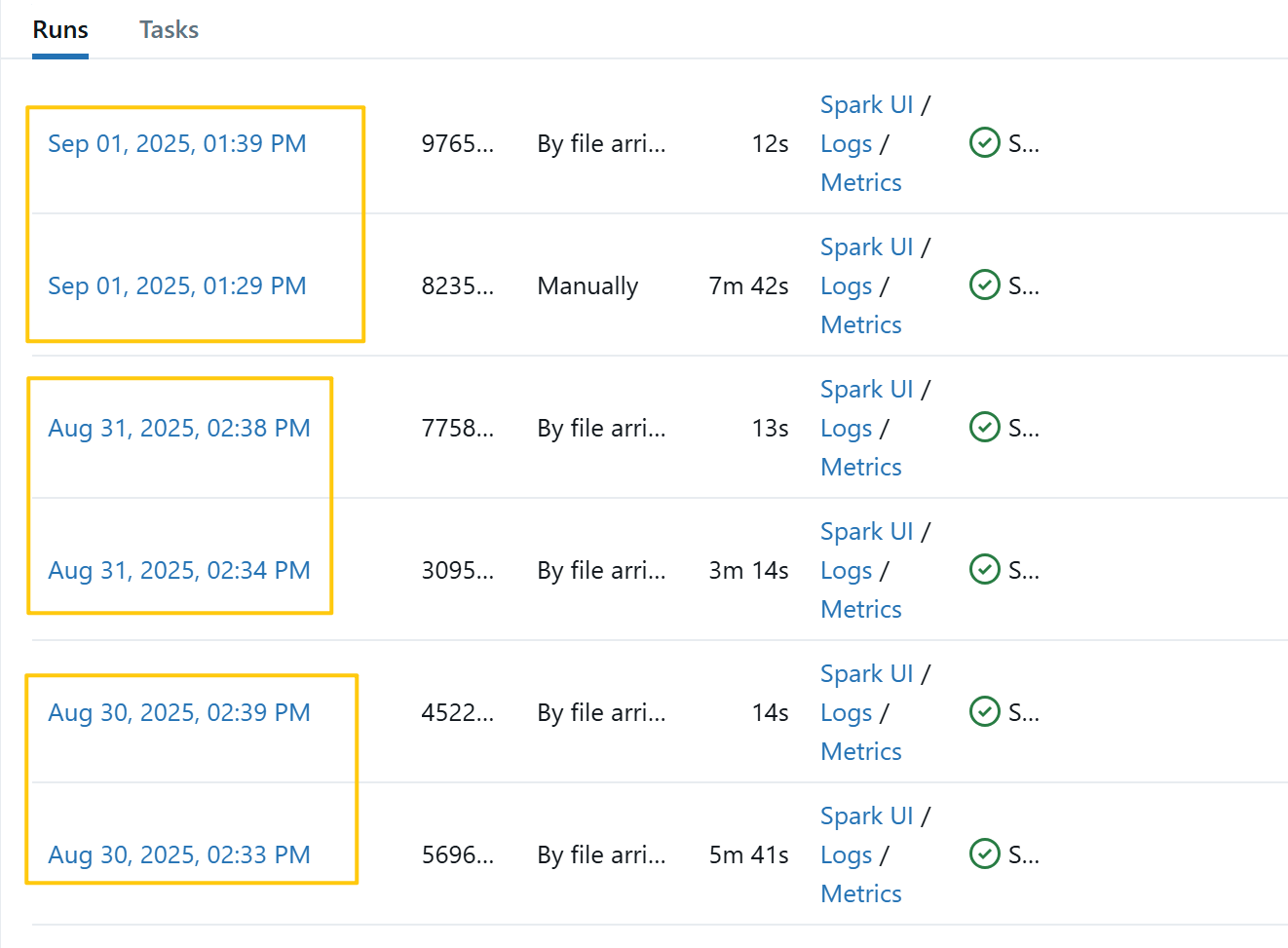Select run ID 3095...
The height and width of the screenshot is (948, 1288).
tap(458, 570)
